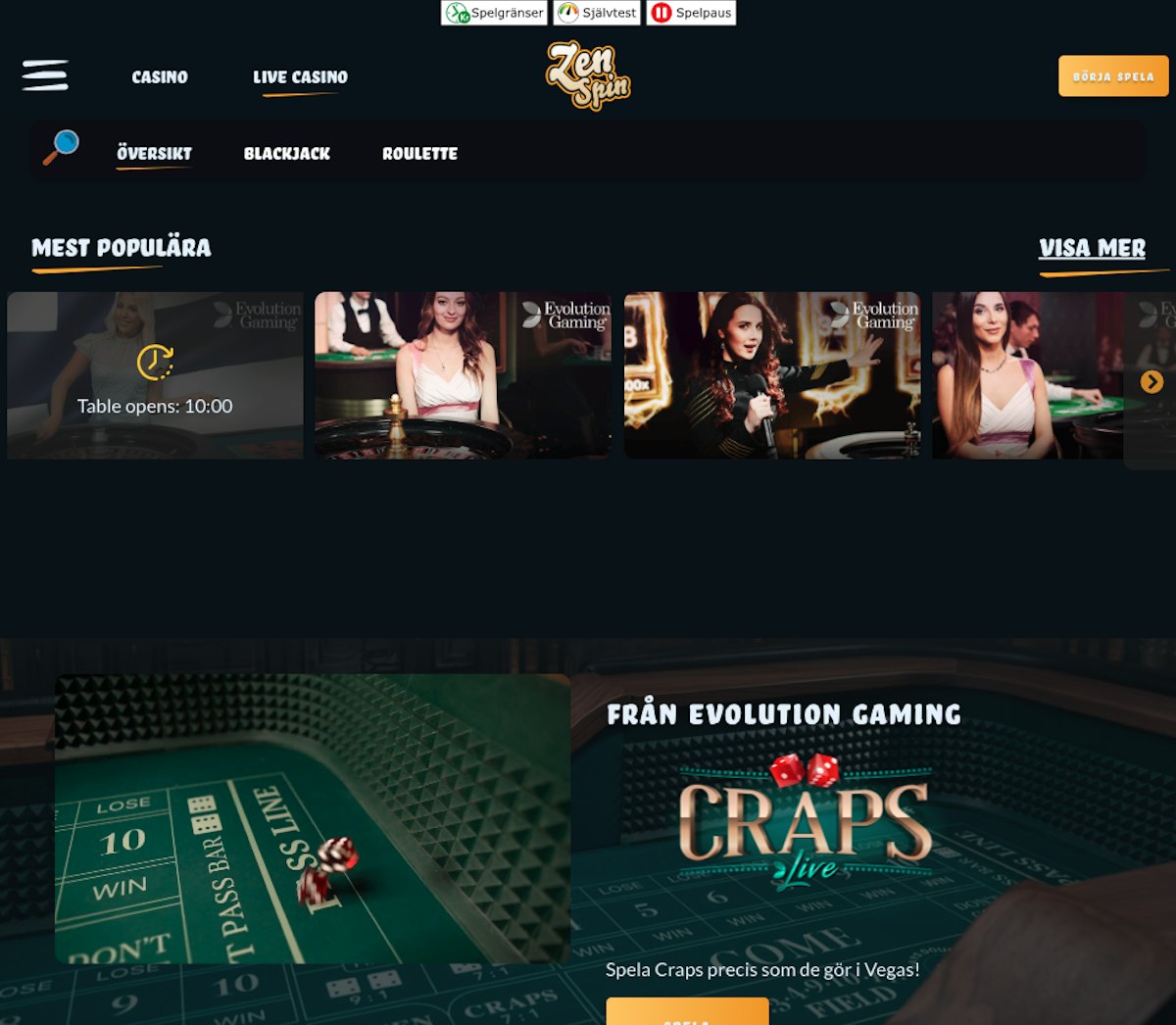Click the orange Spela button for Craps
Image resolution: width=1176 pixels, height=1025 pixels.
(687, 1011)
